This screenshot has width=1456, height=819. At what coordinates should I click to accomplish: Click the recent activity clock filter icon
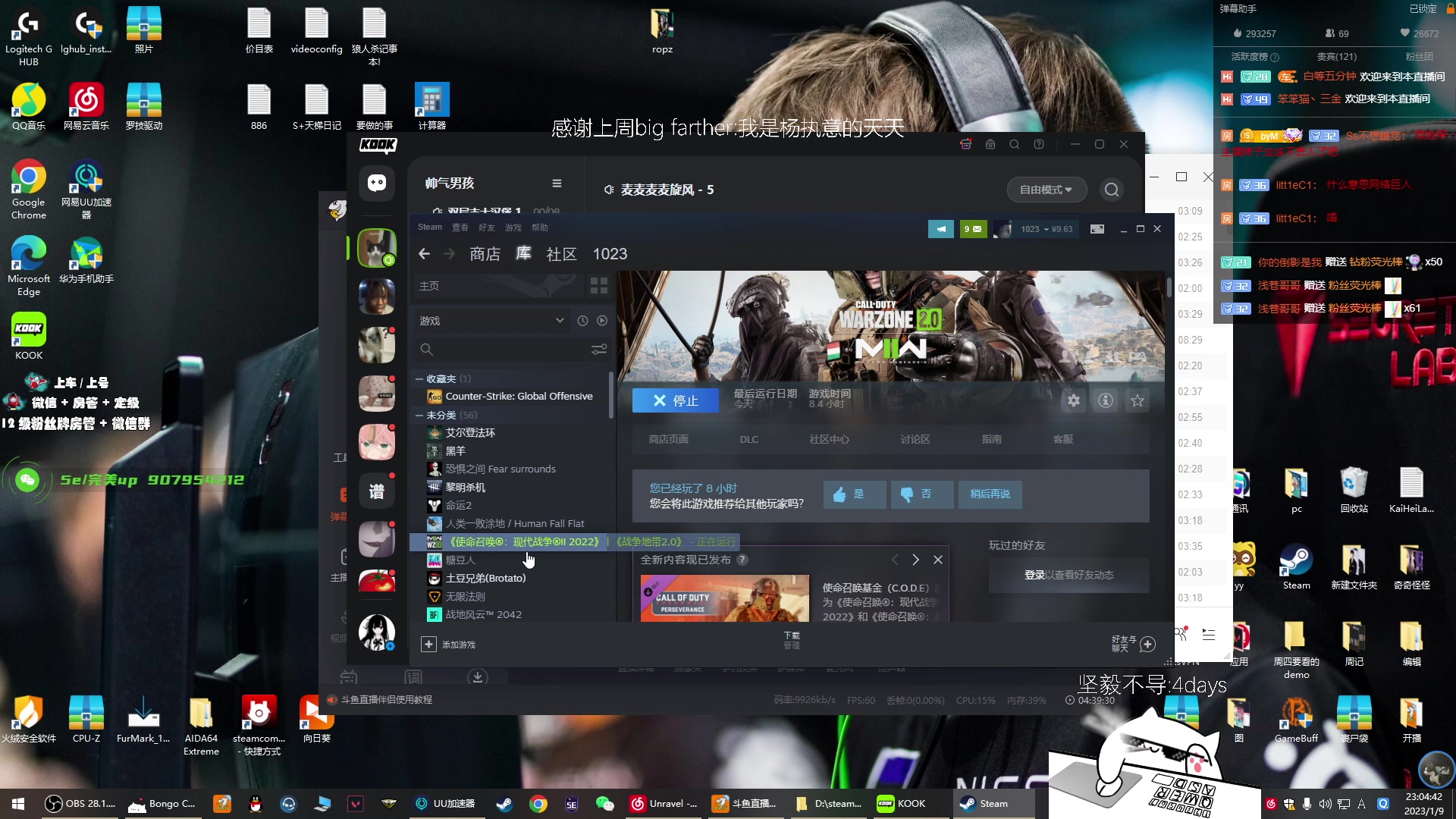pyautogui.click(x=582, y=321)
